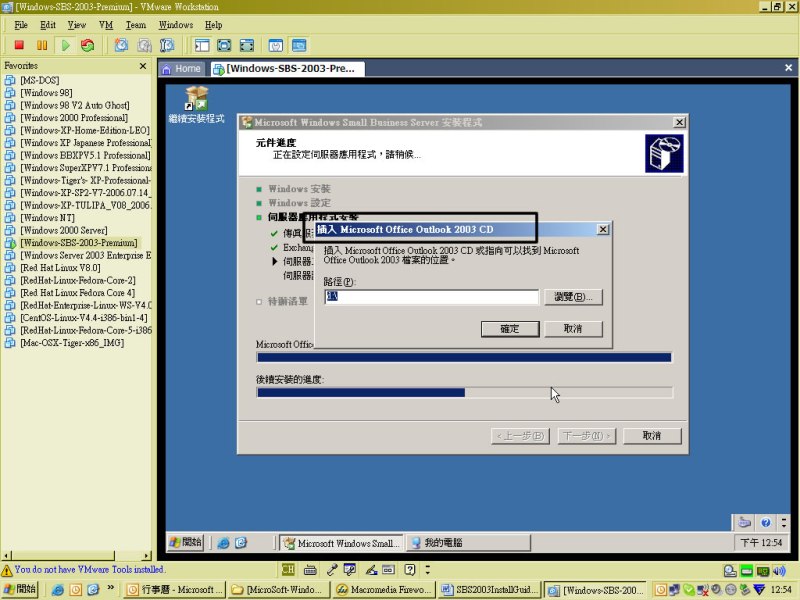Choose Mac-OSX-Tiger-x86_IMG from Favorites list
The image size is (800, 600).
tap(71, 343)
